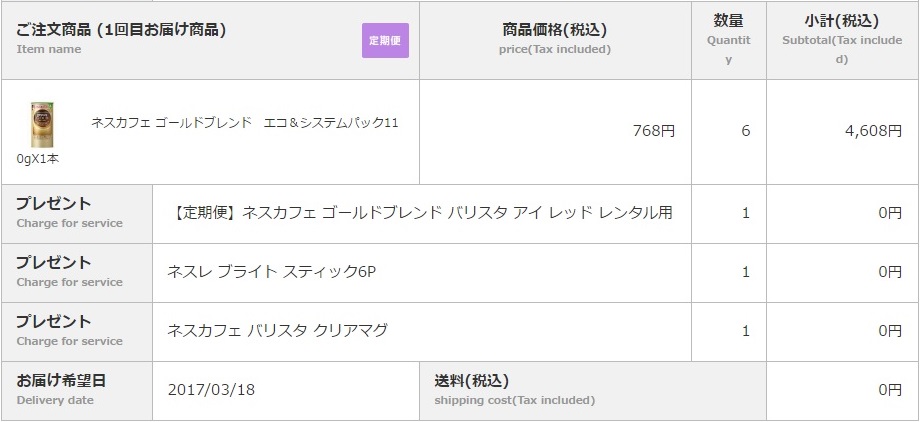Click the quantity value 6
The width and height of the screenshot is (920, 422).
(x=746, y=131)
